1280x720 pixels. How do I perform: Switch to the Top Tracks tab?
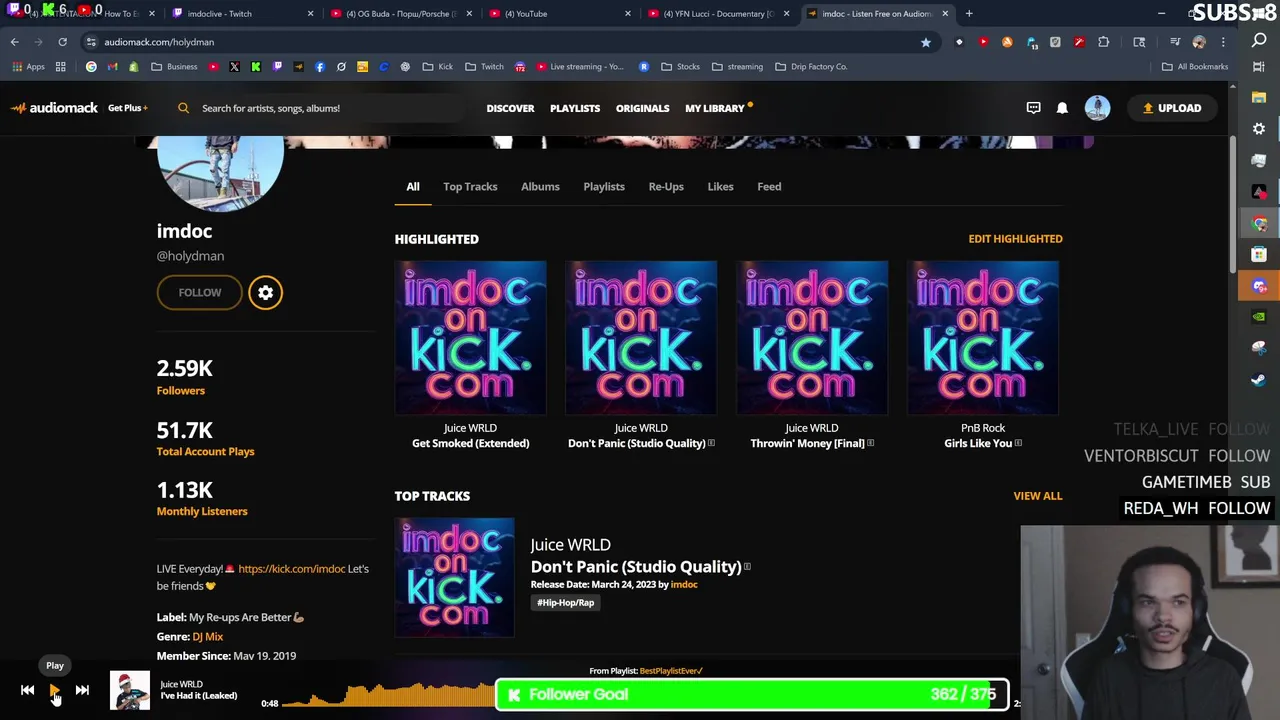click(x=470, y=186)
